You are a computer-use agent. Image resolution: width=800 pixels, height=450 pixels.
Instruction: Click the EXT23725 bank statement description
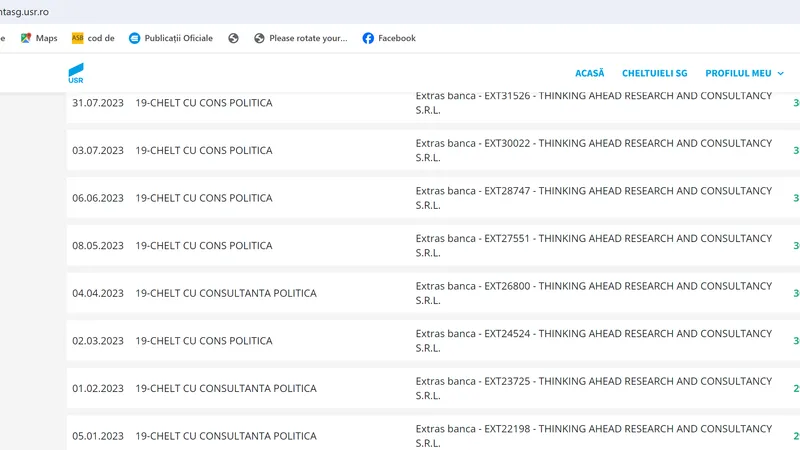pos(593,388)
